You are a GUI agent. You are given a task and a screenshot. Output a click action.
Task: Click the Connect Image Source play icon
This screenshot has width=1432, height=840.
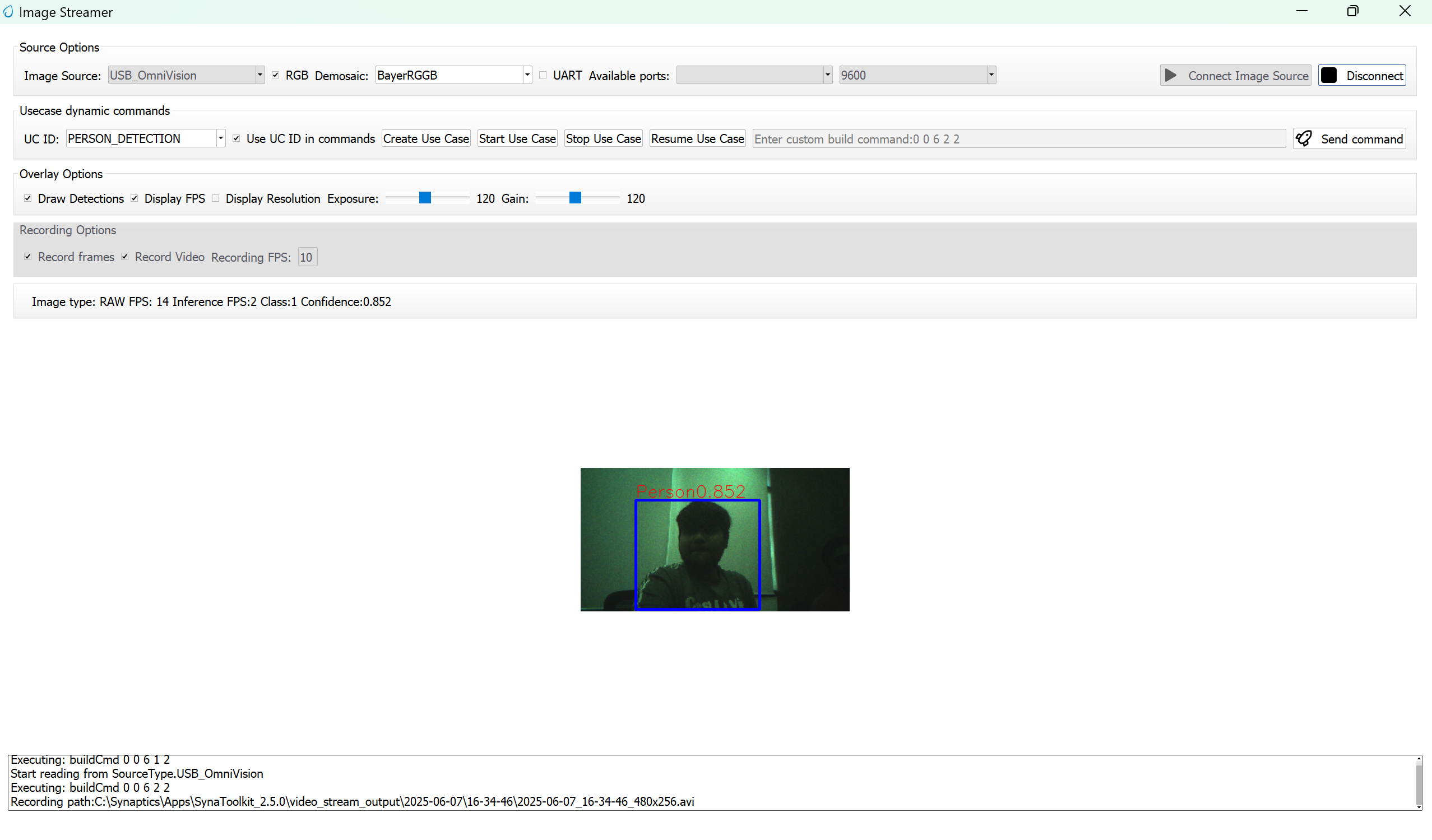(1171, 75)
